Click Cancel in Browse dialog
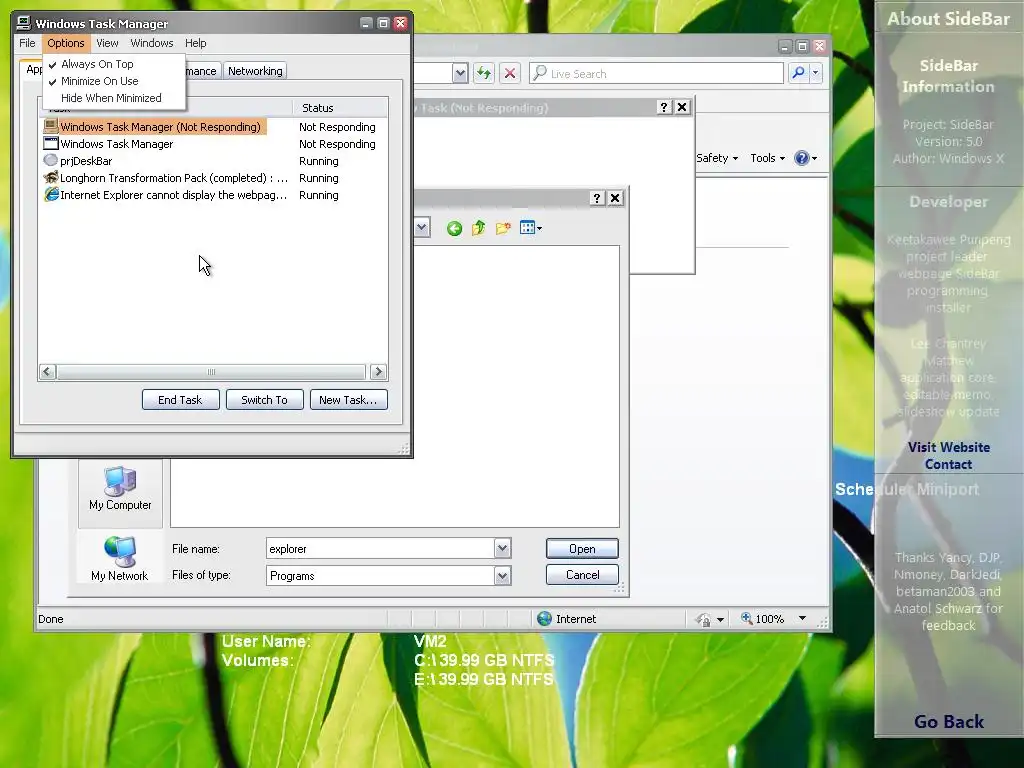The width and height of the screenshot is (1024, 768). click(x=582, y=575)
